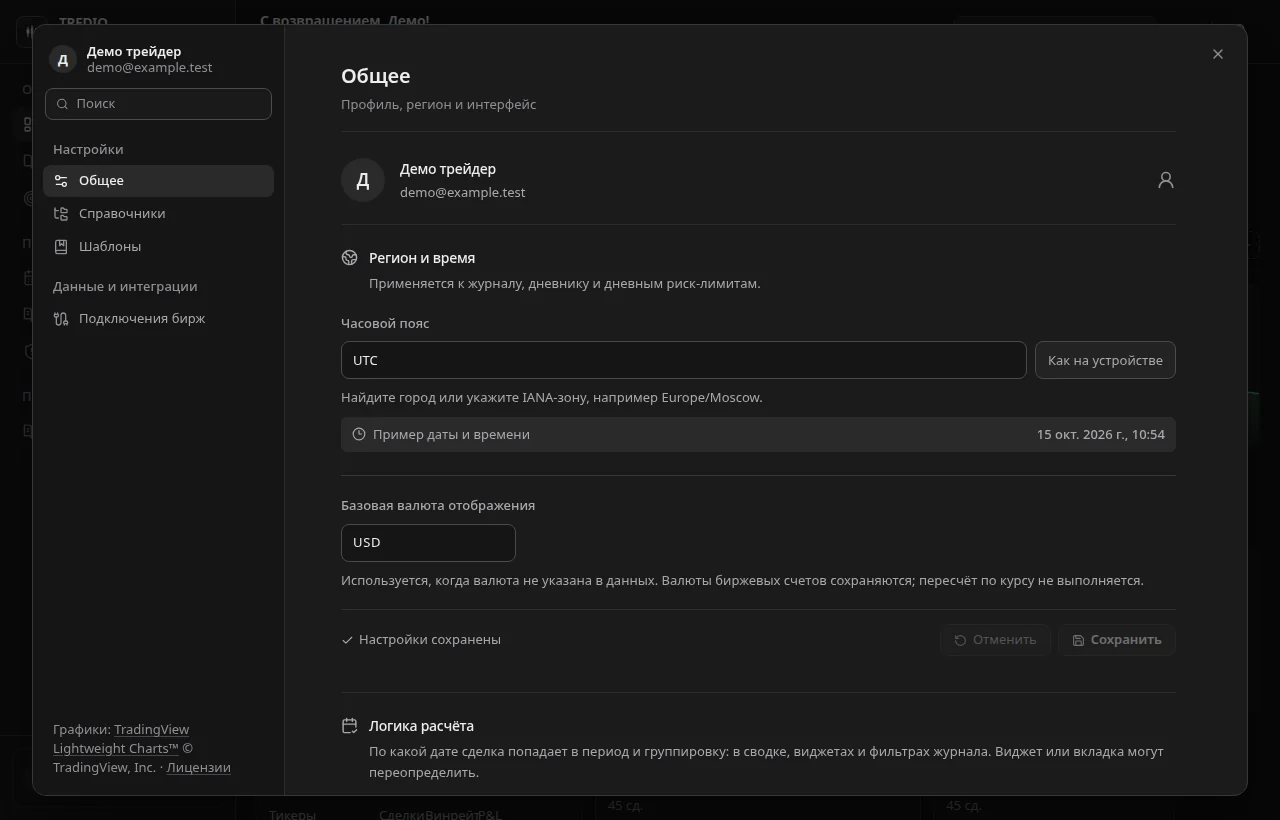
Task: Open the Лицензии link
Action: point(198,768)
